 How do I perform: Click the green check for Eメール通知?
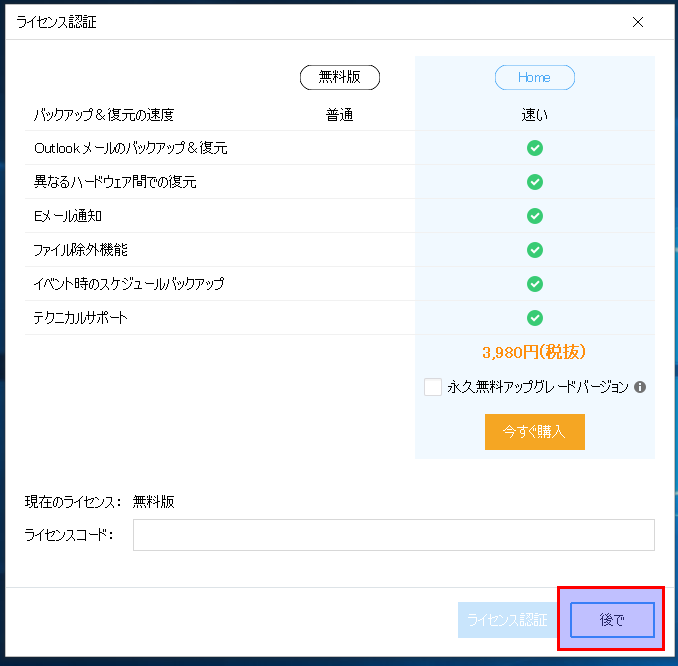535,216
